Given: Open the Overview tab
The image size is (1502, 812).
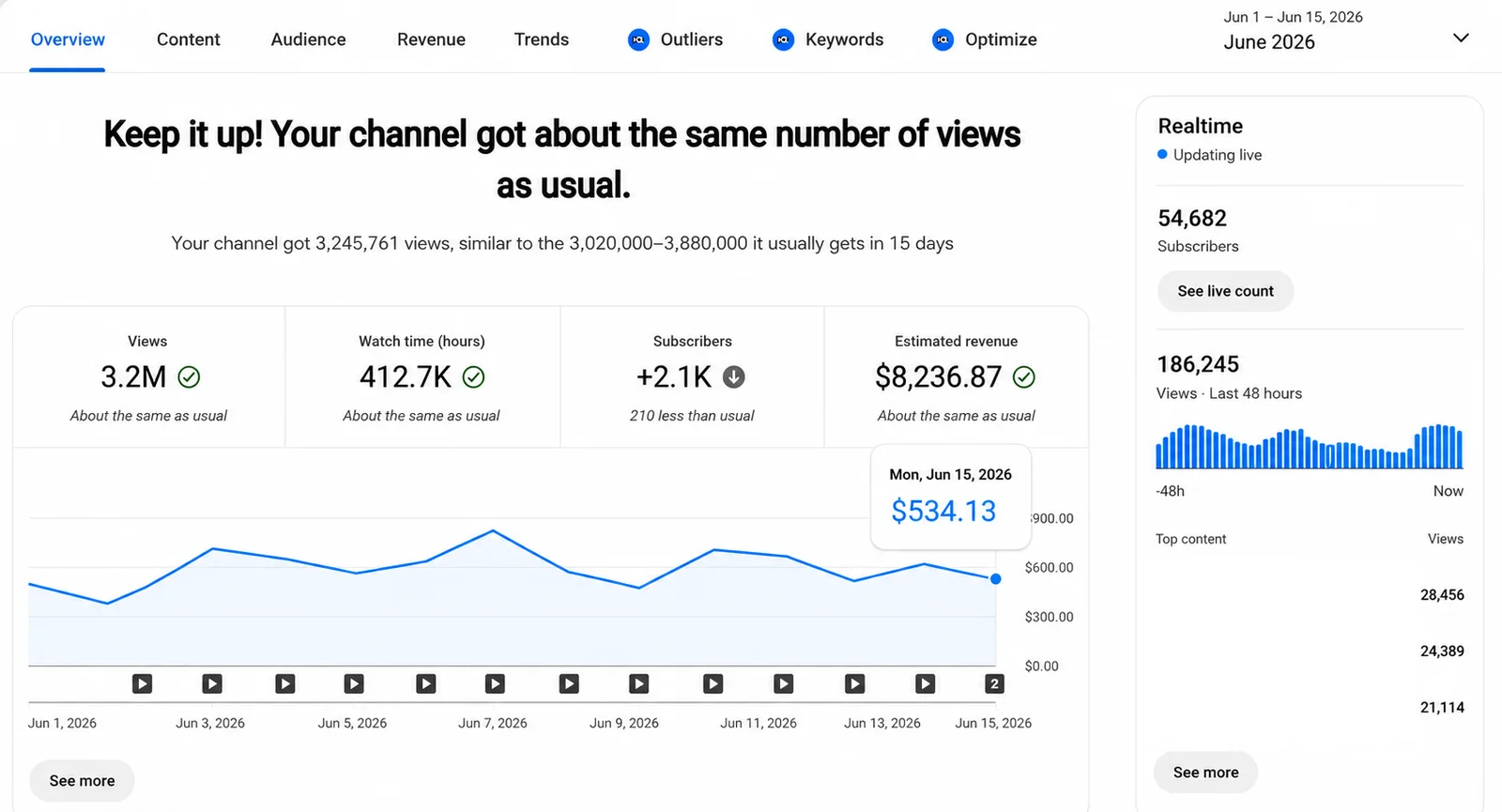Looking at the screenshot, I should tap(68, 39).
